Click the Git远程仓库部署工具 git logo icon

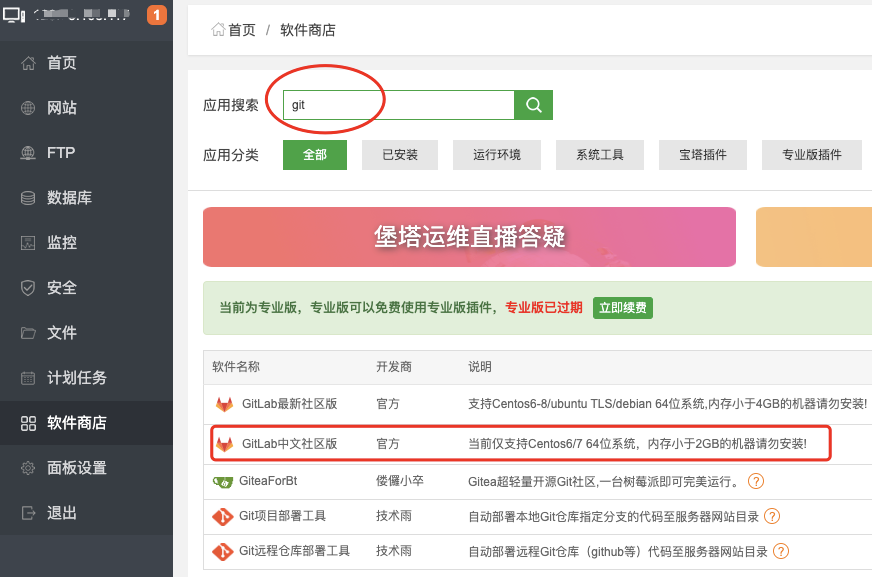(222, 551)
